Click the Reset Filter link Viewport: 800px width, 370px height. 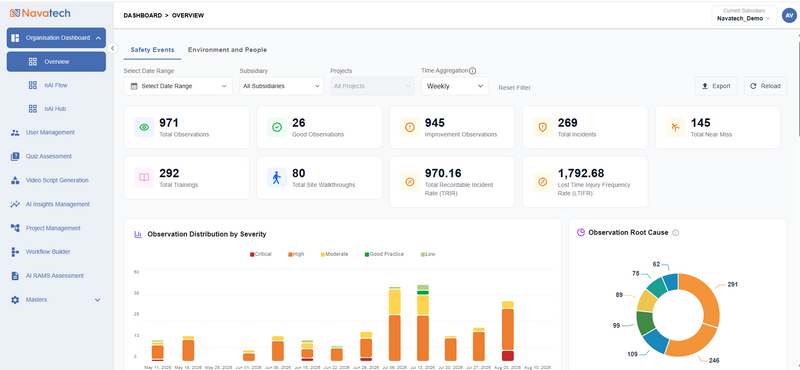(514, 88)
